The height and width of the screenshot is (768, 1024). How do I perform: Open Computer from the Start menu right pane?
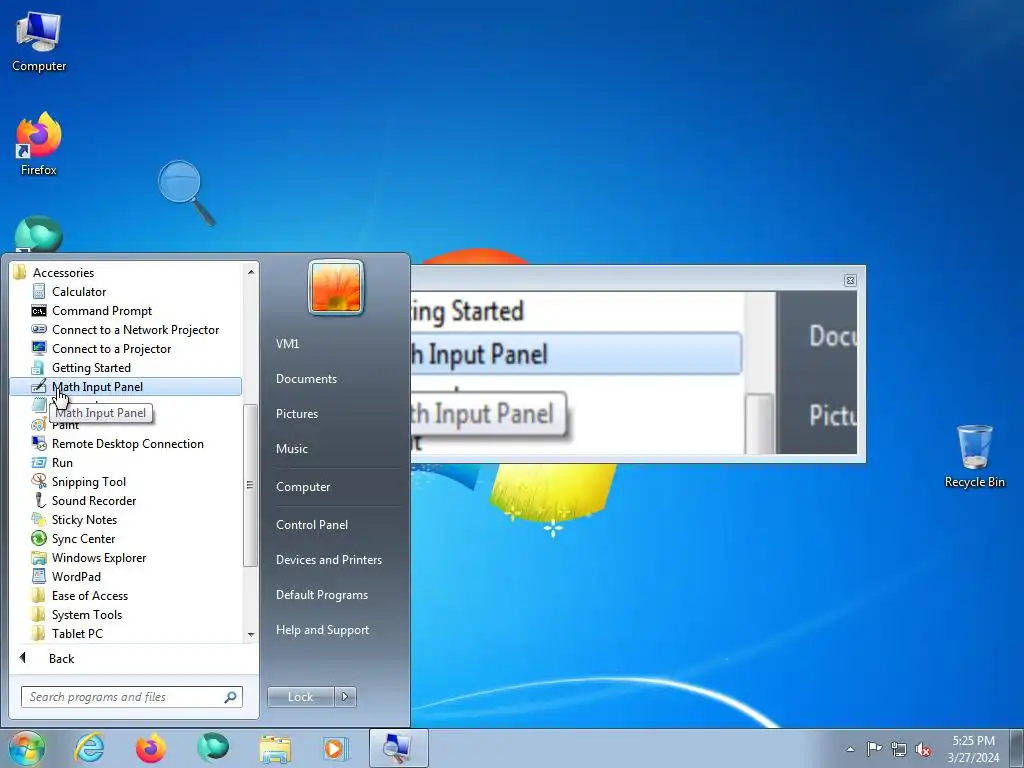tap(303, 487)
